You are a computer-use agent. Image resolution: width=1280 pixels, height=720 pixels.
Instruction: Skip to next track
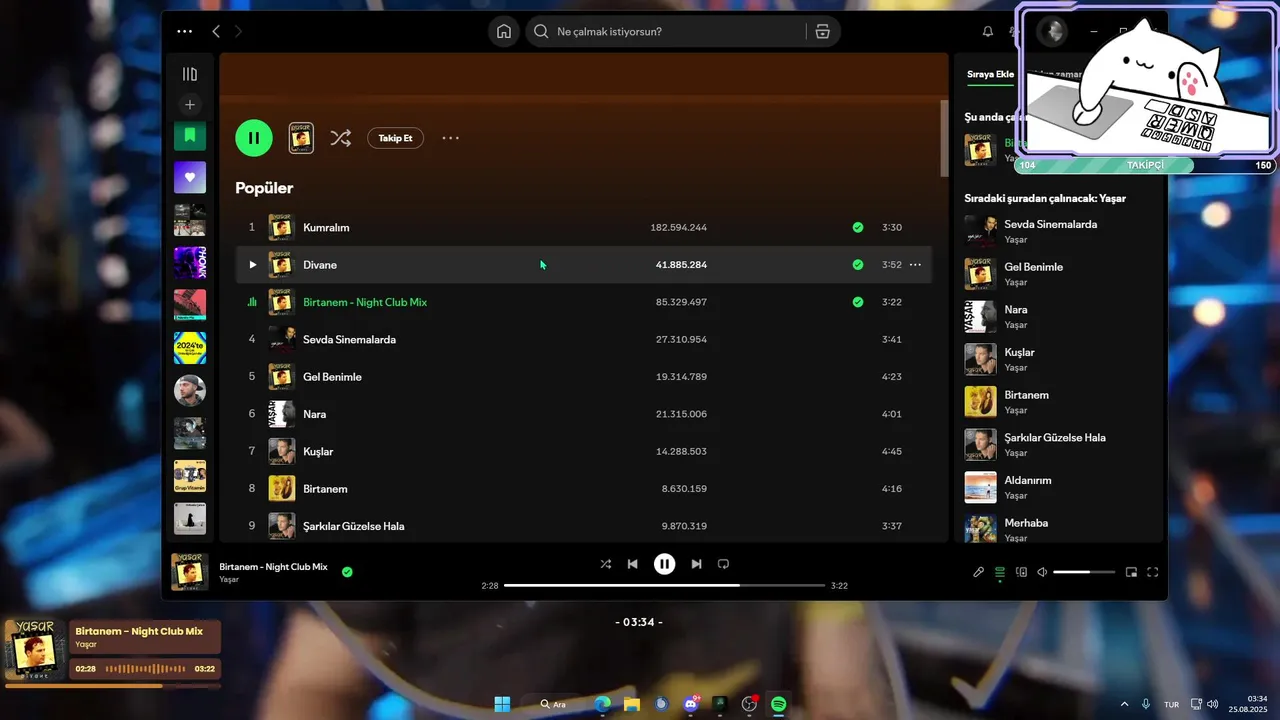click(696, 564)
